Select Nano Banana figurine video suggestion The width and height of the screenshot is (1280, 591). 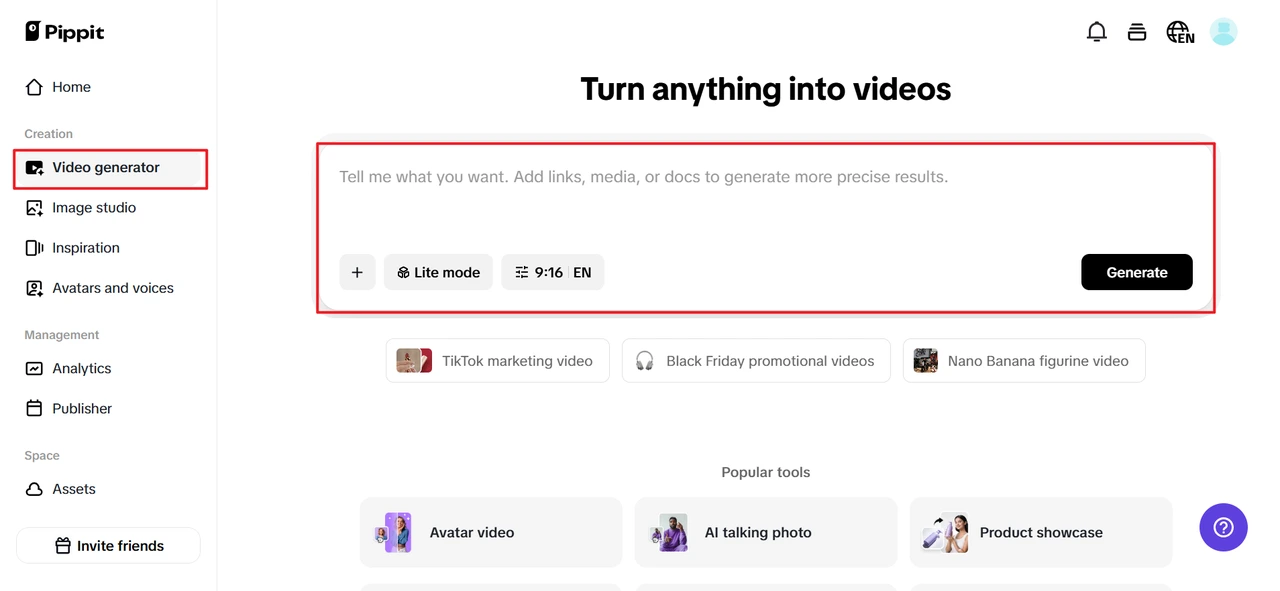point(1023,361)
